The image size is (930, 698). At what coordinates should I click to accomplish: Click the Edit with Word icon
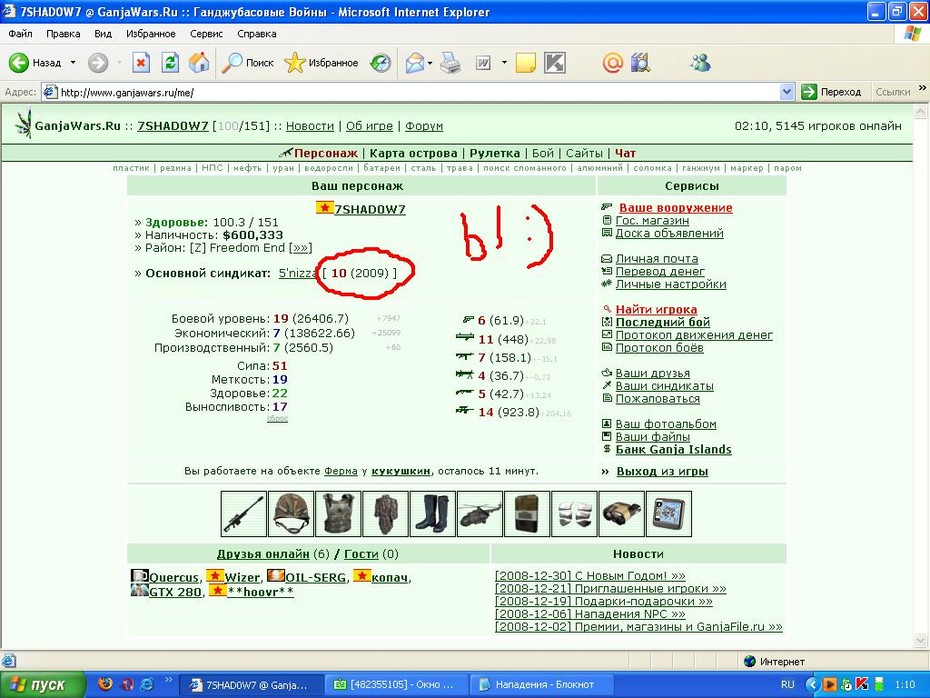point(483,62)
